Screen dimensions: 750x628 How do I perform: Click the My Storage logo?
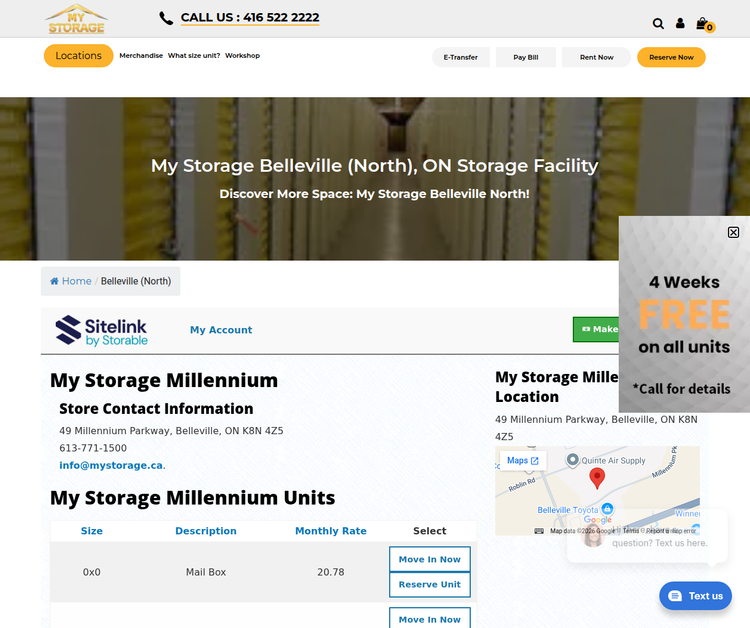pyautogui.click(x=77, y=19)
